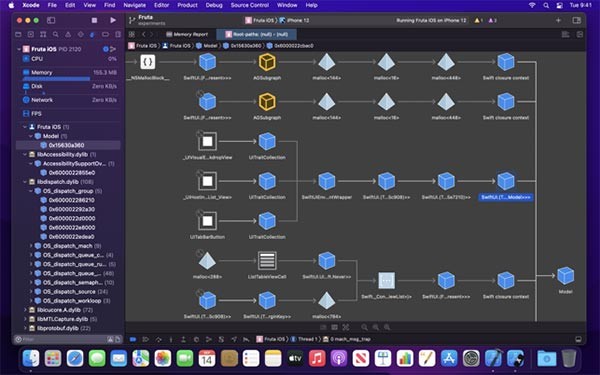Click the Step Into icon in debug bar
This screenshot has height=375, width=600.
point(171,339)
